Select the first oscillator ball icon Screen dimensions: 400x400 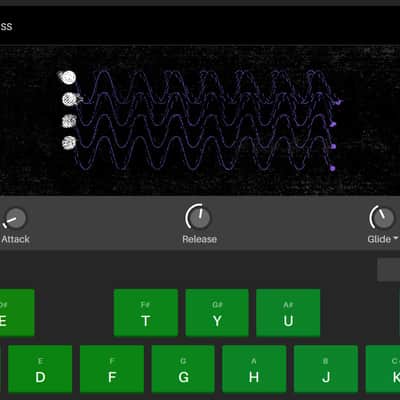68,77
